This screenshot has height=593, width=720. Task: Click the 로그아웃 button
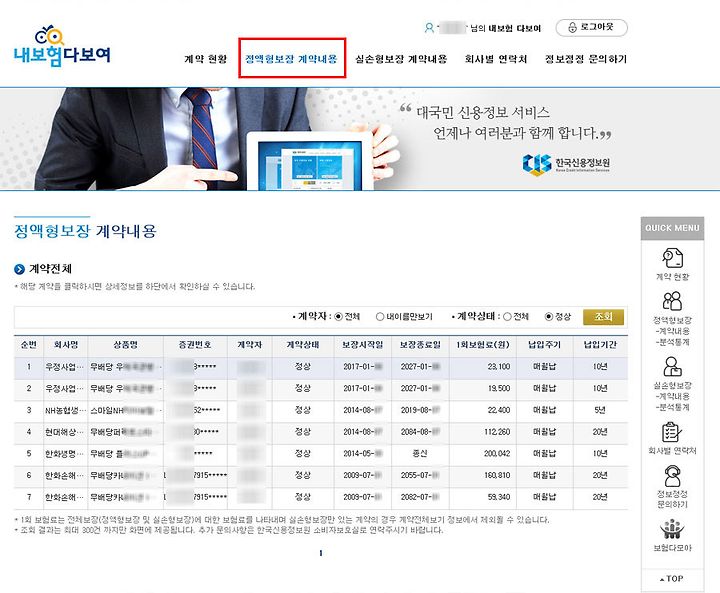pyautogui.click(x=591, y=28)
